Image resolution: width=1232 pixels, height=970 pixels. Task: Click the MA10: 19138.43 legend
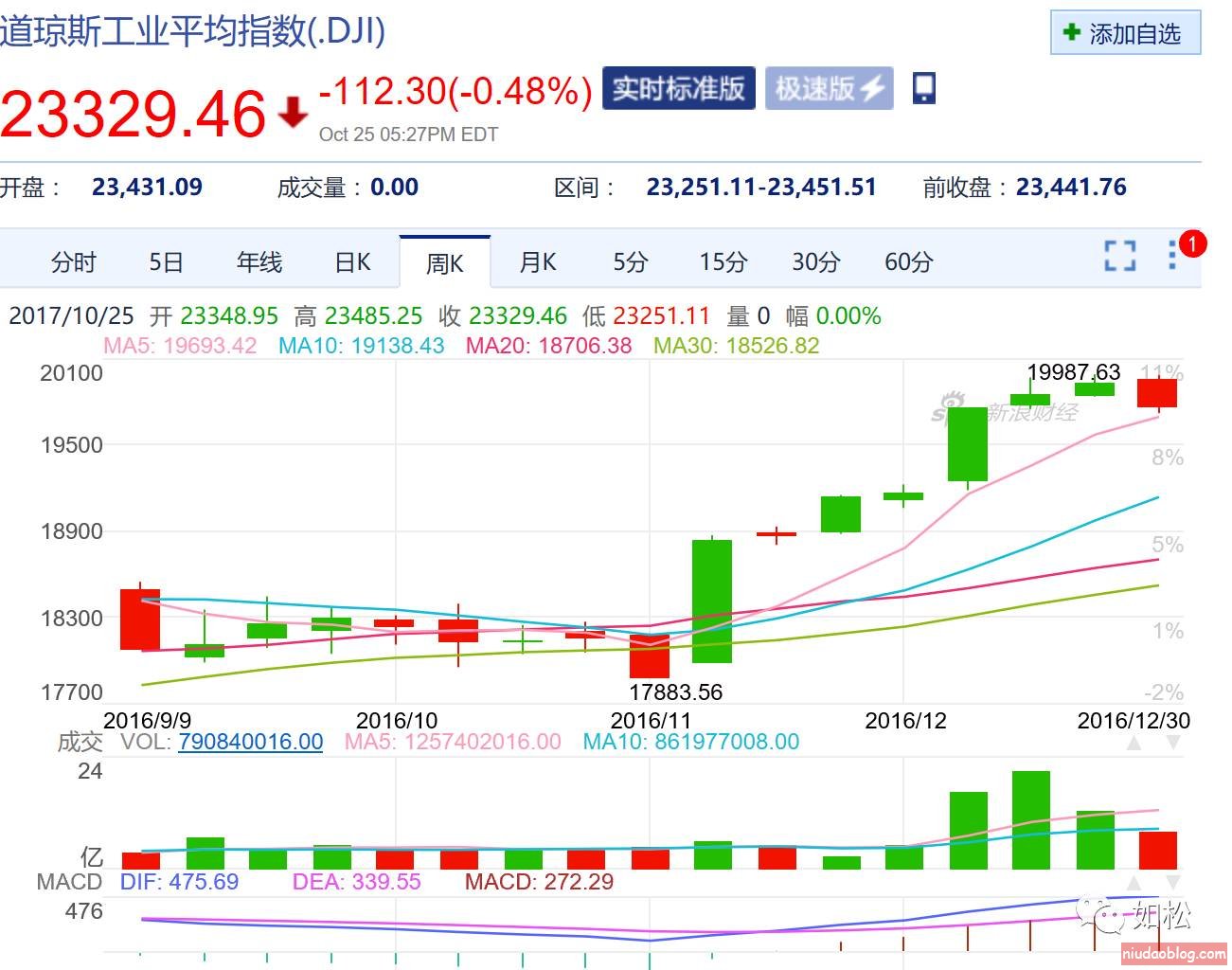point(361,345)
